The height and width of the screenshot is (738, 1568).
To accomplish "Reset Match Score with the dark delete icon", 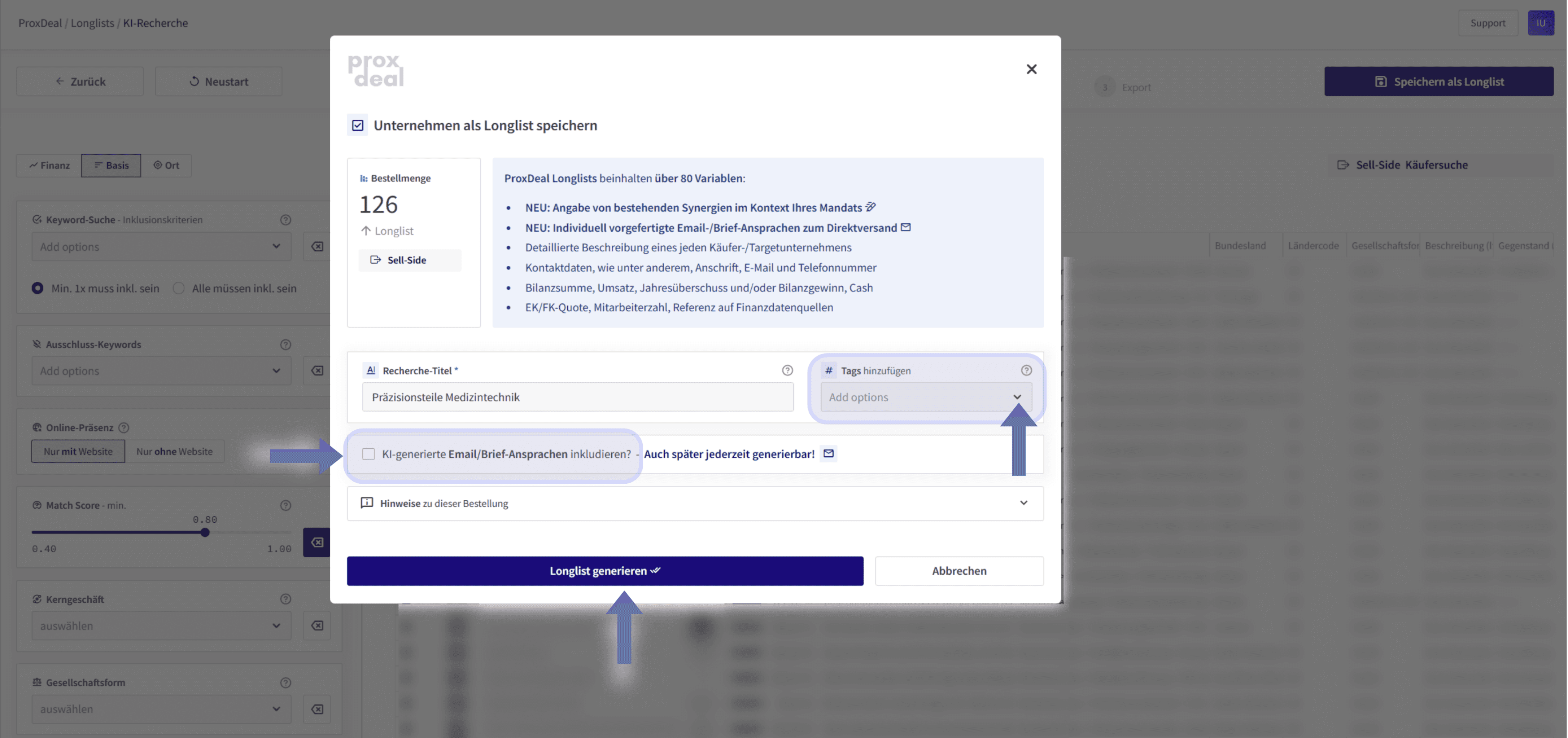I will tap(317, 542).
